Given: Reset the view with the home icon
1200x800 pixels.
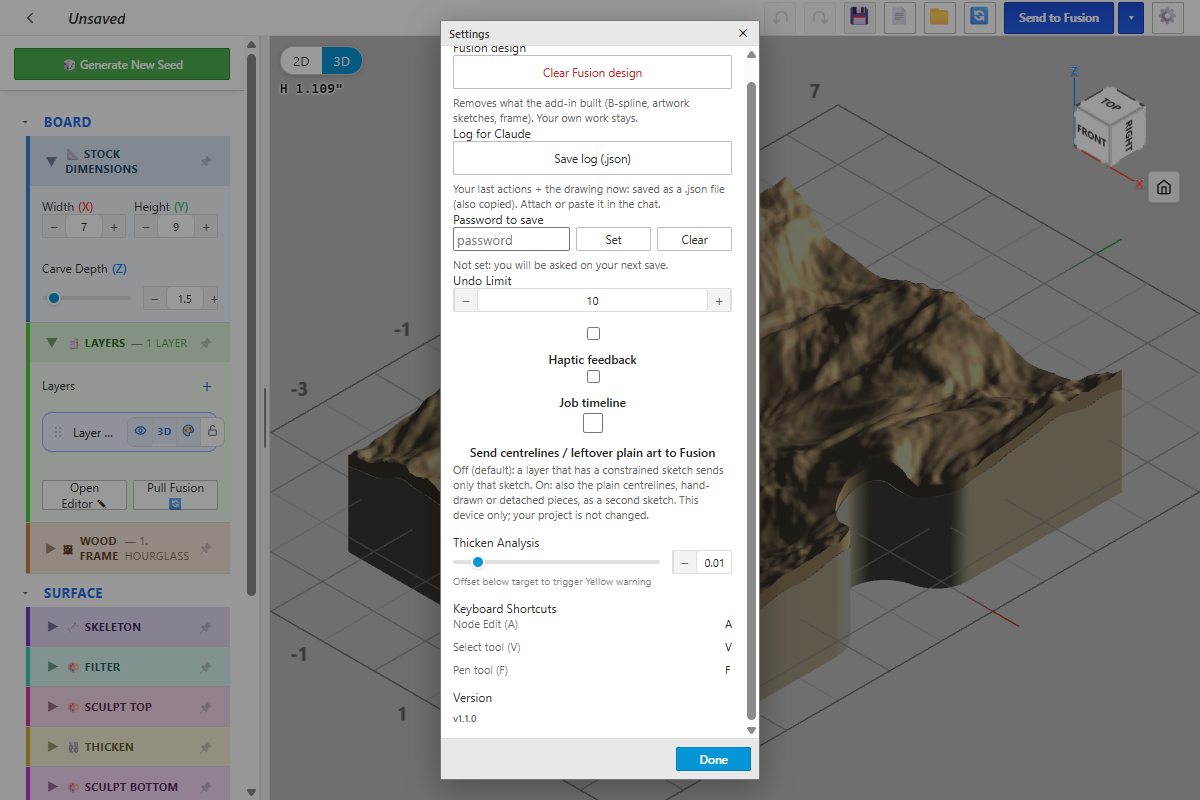Looking at the screenshot, I should [x=1164, y=187].
